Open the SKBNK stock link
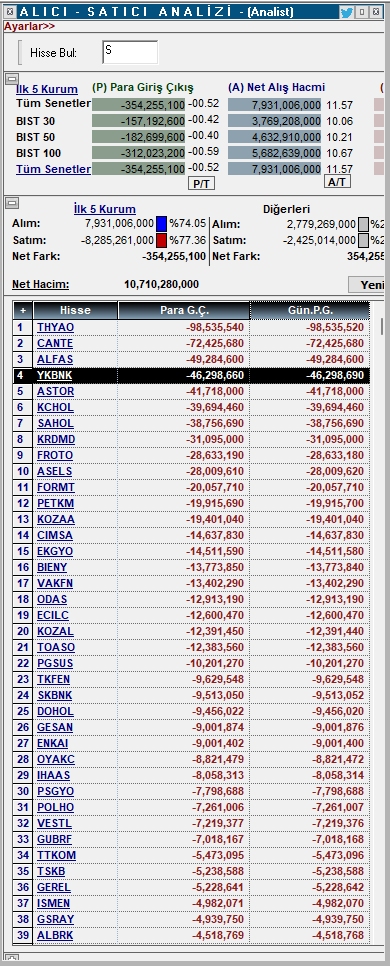 55,696
